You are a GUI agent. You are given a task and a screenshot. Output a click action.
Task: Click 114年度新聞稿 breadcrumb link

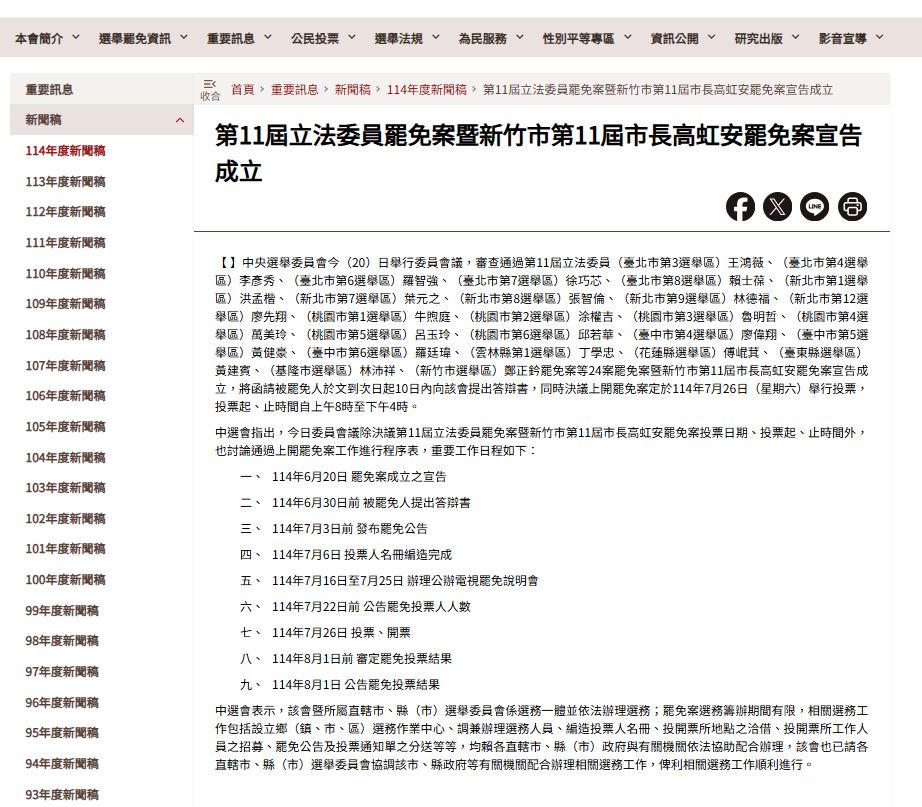coord(426,89)
